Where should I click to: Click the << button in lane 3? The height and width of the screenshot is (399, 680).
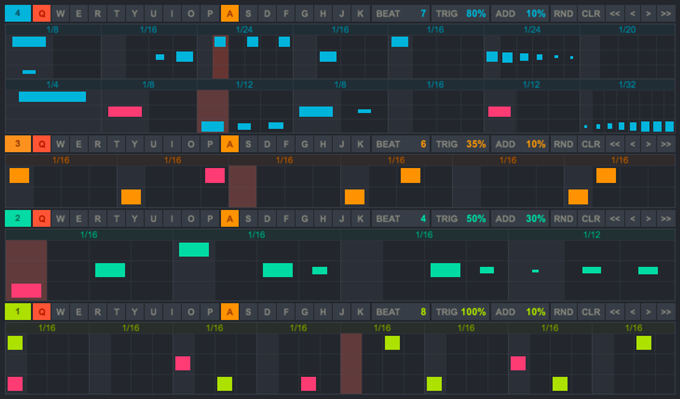coord(615,144)
